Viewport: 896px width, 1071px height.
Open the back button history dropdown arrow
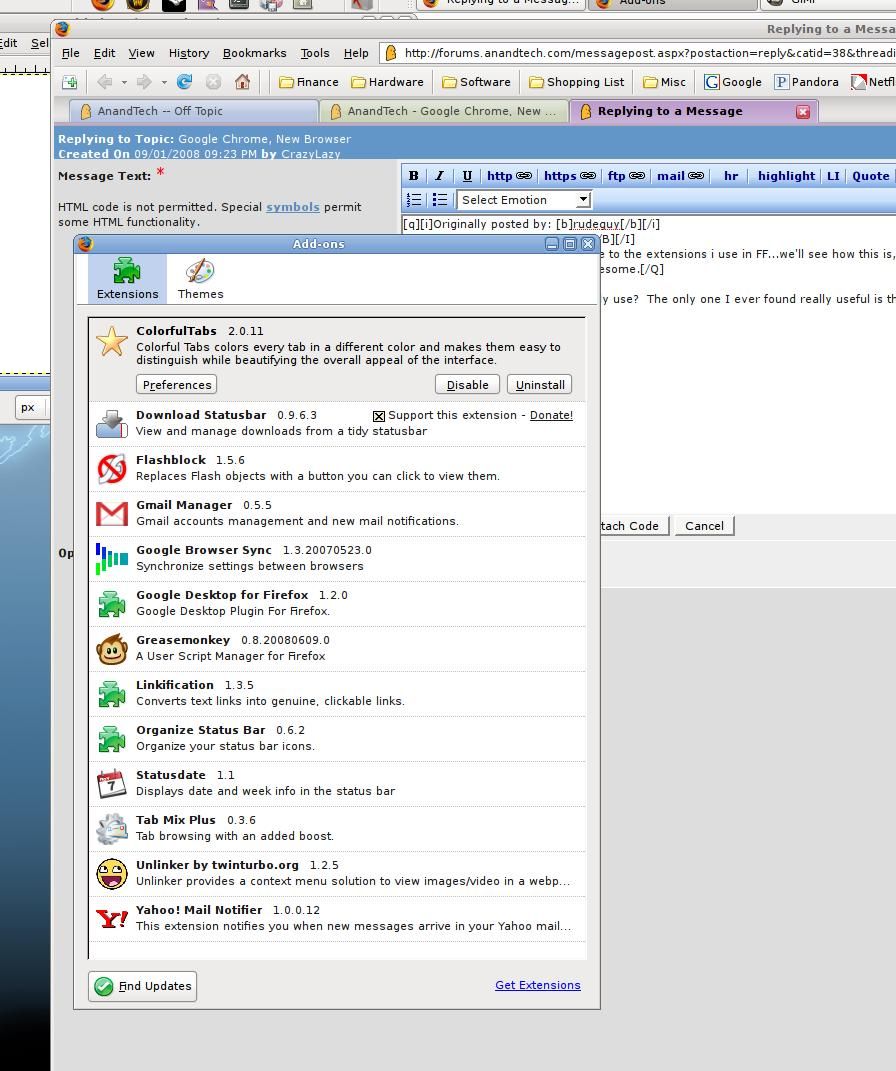tap(124, 83)
